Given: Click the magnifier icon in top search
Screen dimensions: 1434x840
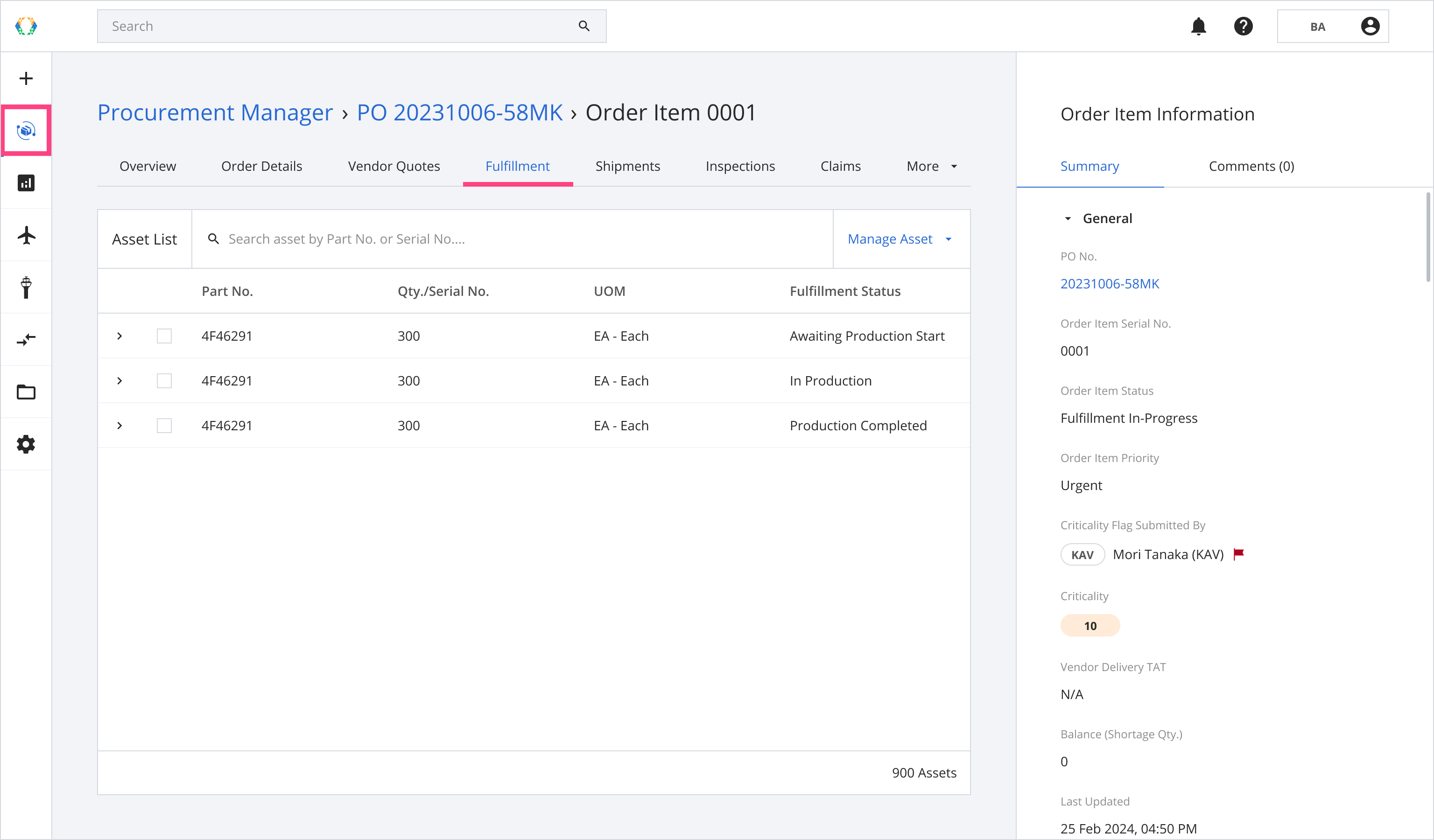Looking at the screenshot, I should pyautogui.click(x=584, y=26).
